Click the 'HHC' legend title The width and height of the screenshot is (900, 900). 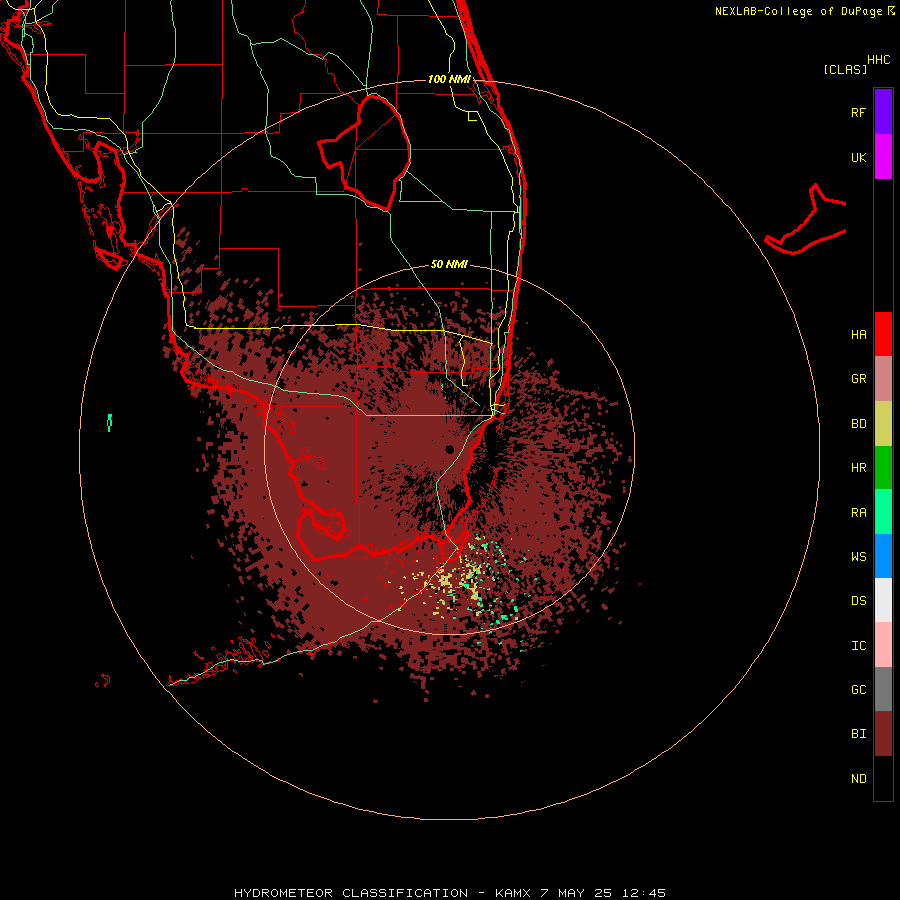[879, 60]
